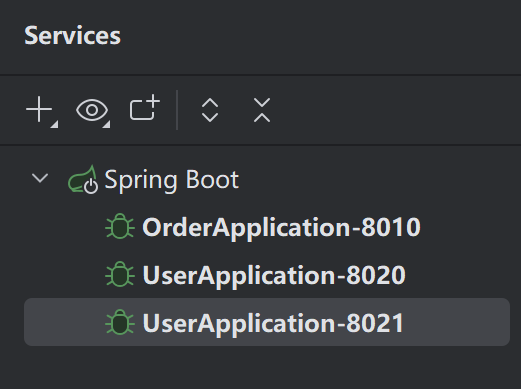Click the Expand All arrows icon
Screen dimensions: 521x389
pyautogui.click(x=210, y=110)
